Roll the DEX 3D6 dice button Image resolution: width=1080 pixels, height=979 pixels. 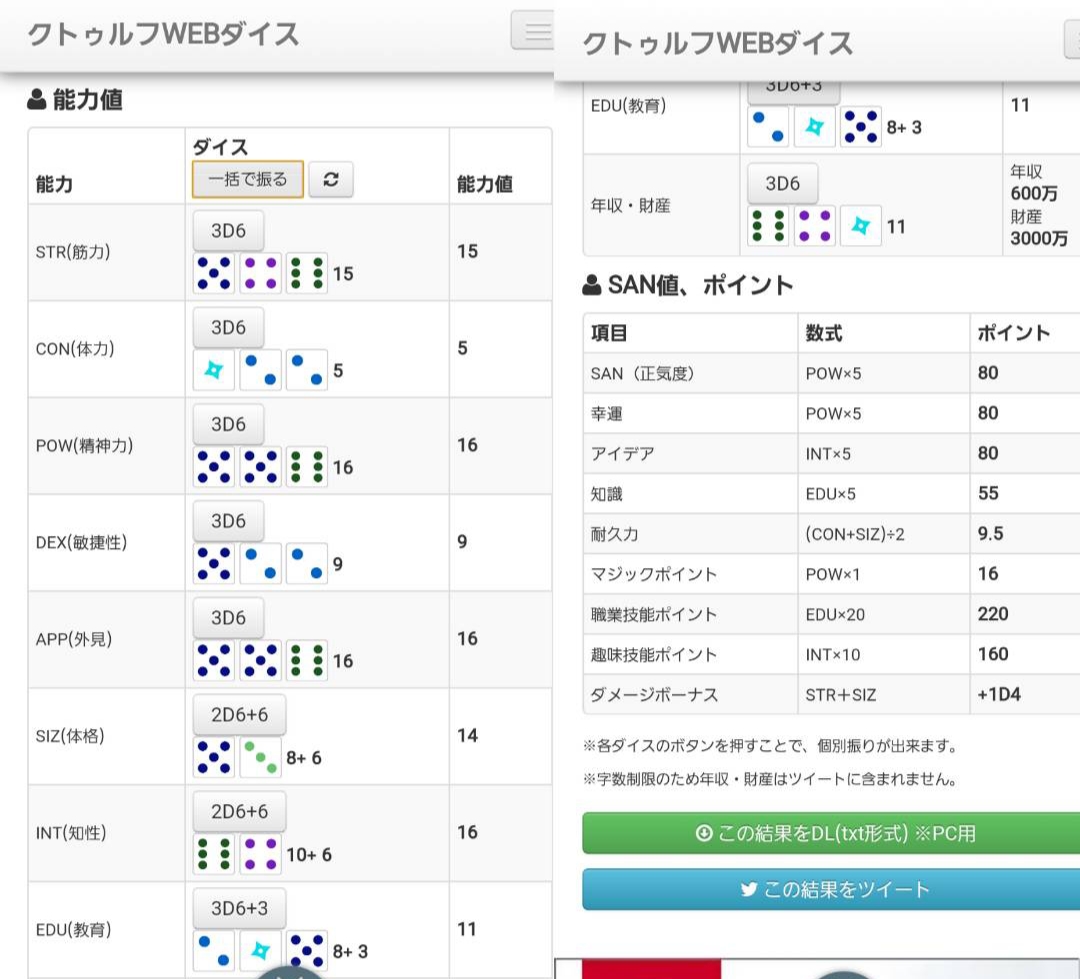pos(227,521)
